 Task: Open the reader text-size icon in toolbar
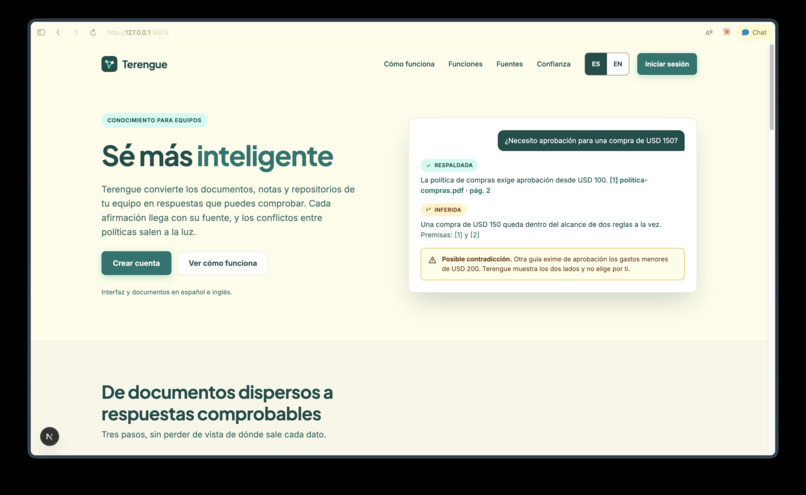coord(709,32)
